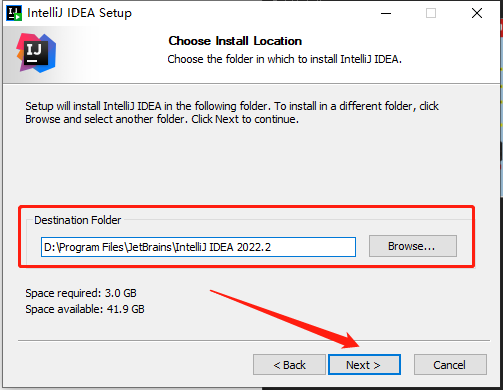Click the Choose Install Location heading

[235, 41]
